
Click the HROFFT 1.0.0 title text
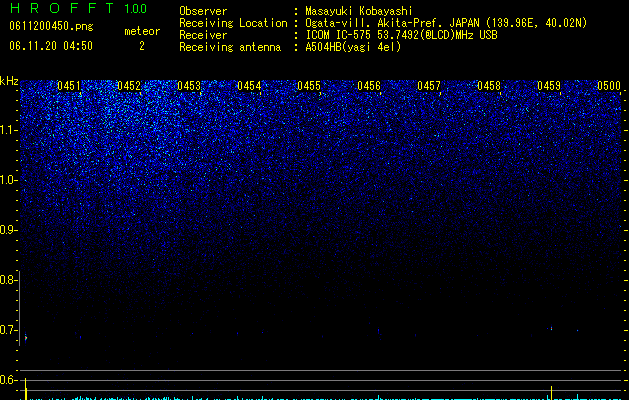click(x=78, y=8)
